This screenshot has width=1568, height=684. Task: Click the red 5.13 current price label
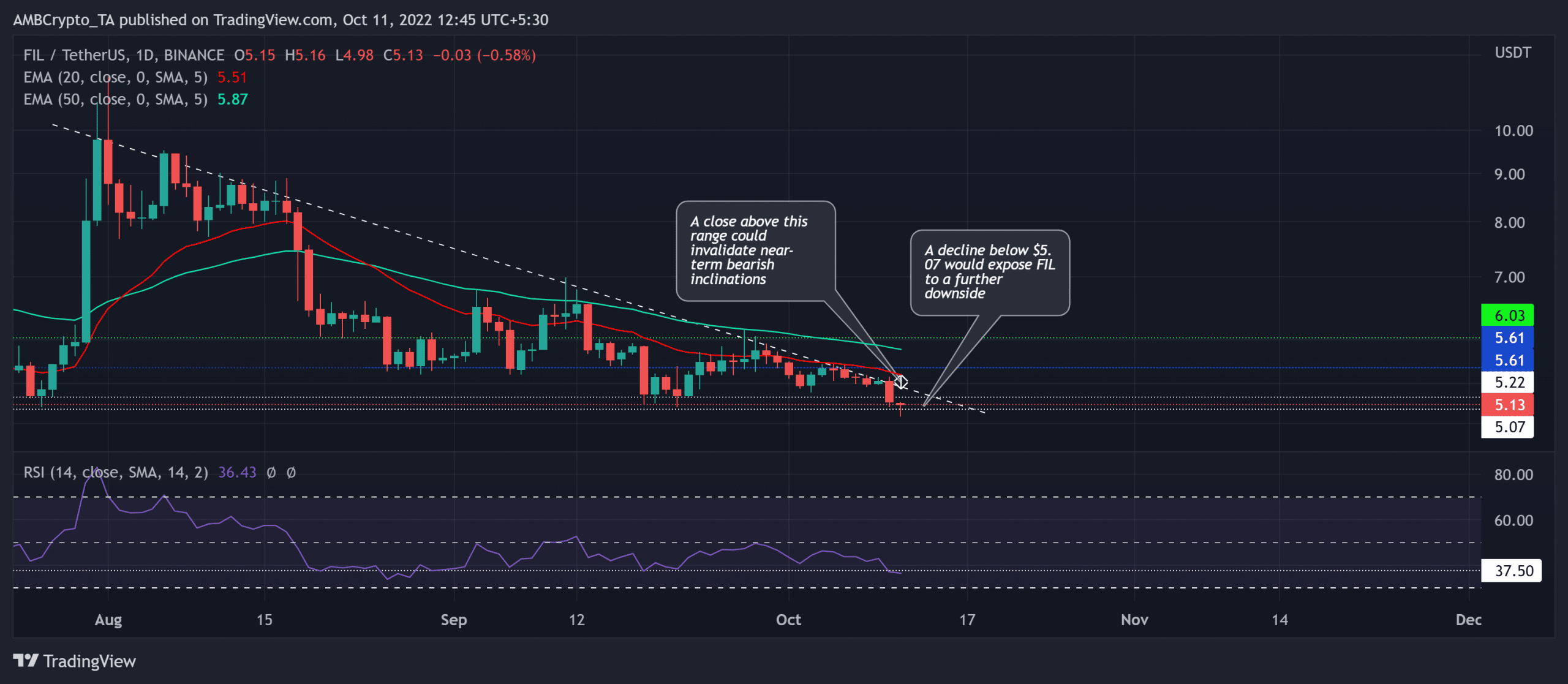point(1507,405)
